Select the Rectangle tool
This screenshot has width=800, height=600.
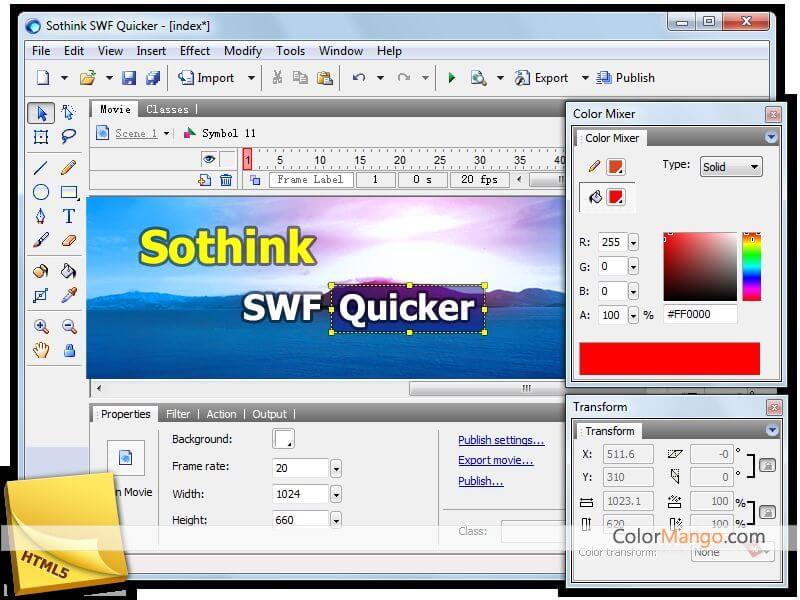69,192
